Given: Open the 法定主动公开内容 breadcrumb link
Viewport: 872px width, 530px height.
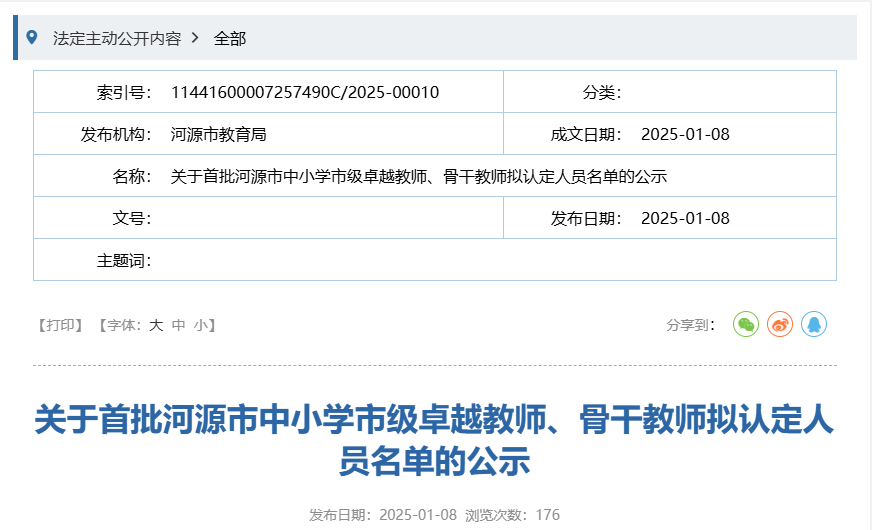Looking at the screenshot, I should pos(116,38).
